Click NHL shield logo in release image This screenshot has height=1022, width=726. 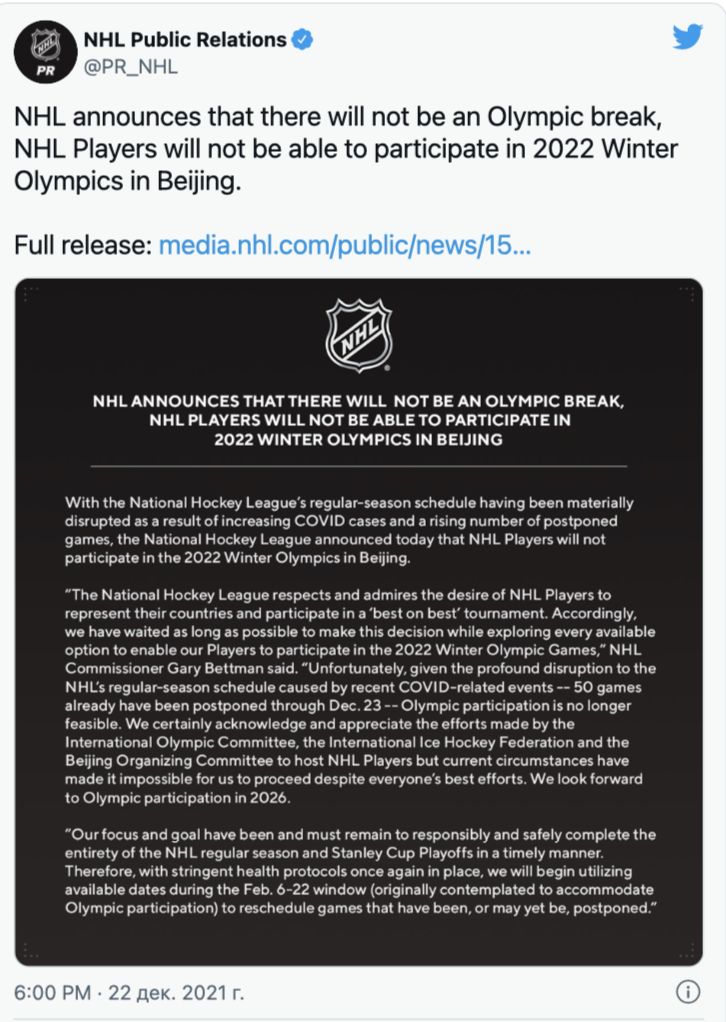click(x=358, y=334)
